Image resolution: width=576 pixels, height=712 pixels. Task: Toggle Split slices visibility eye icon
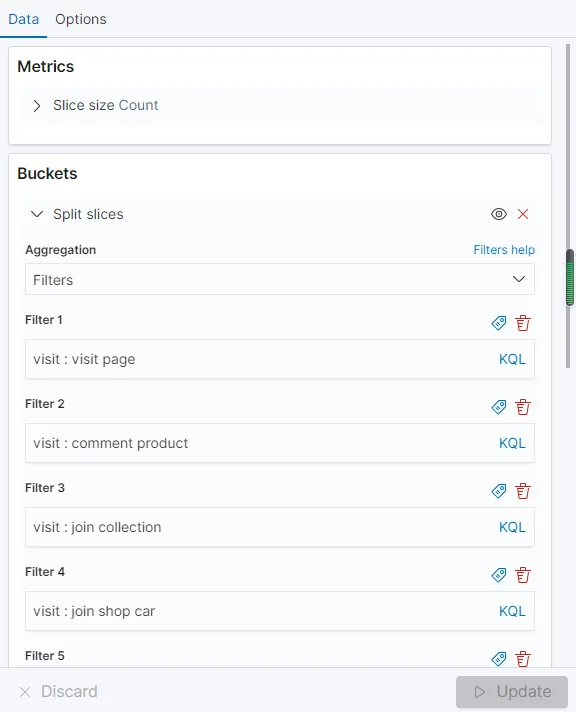499,214
